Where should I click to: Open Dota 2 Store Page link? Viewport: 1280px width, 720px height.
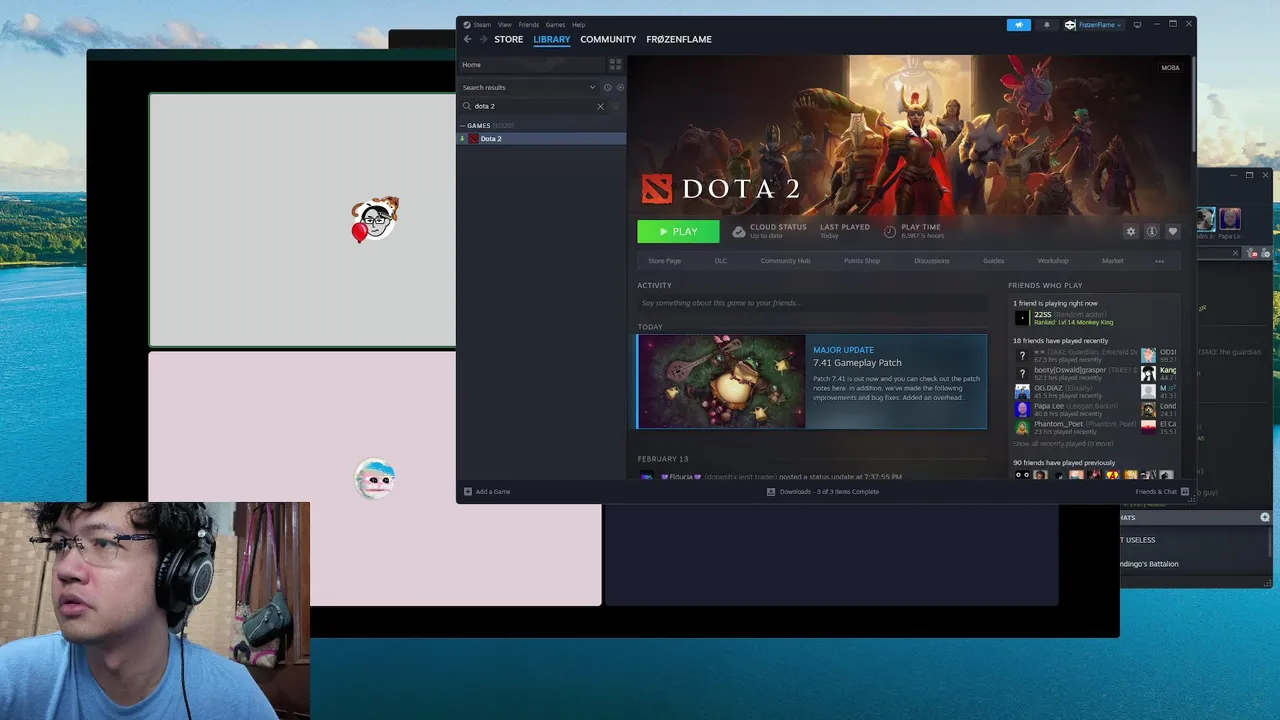point(664,261)
